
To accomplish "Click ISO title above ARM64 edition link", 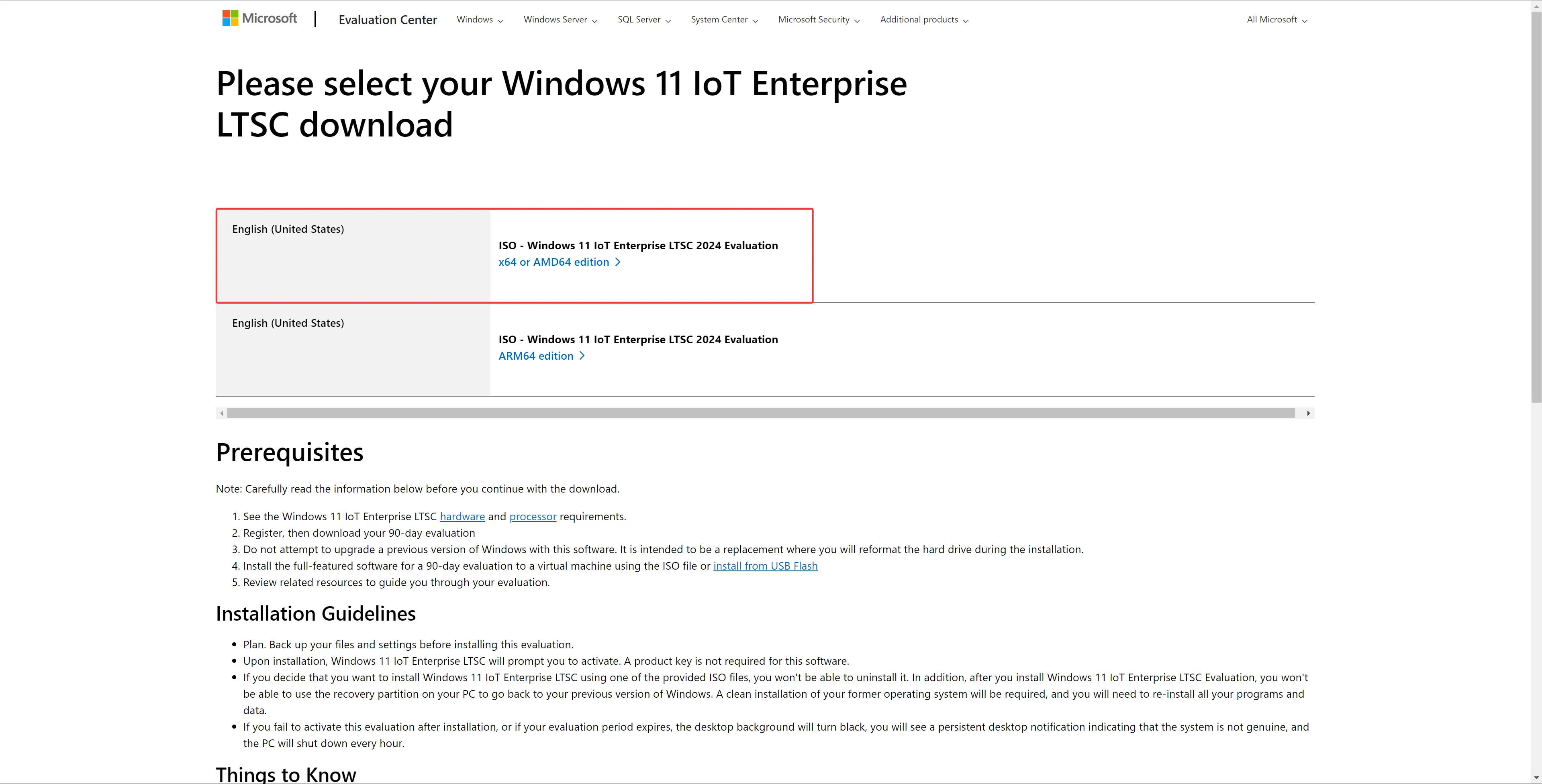I will pyautogui.click(x=638, y=340).
